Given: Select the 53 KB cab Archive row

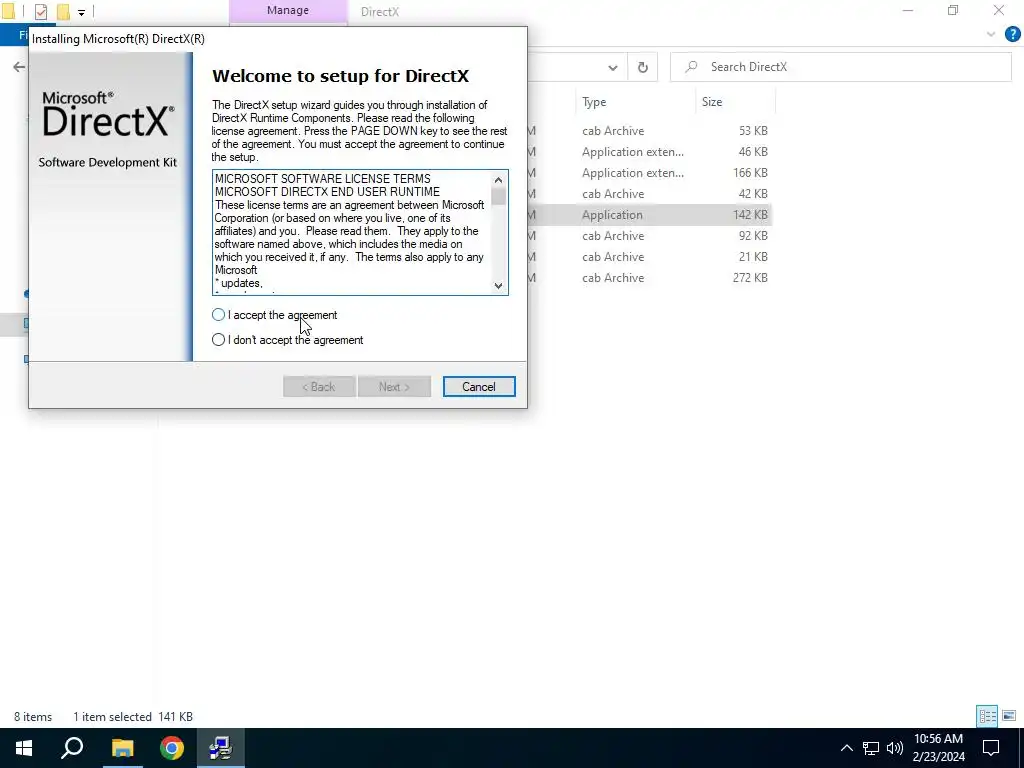Looking at the screenshot, I should click(650, 131).
